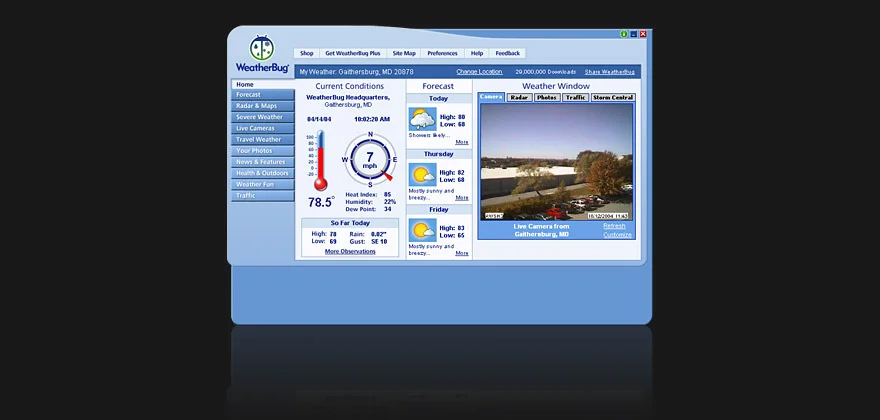Screen dimensions: 880x420
Task: Open the Shop menu
Action: tap(306, 53)
